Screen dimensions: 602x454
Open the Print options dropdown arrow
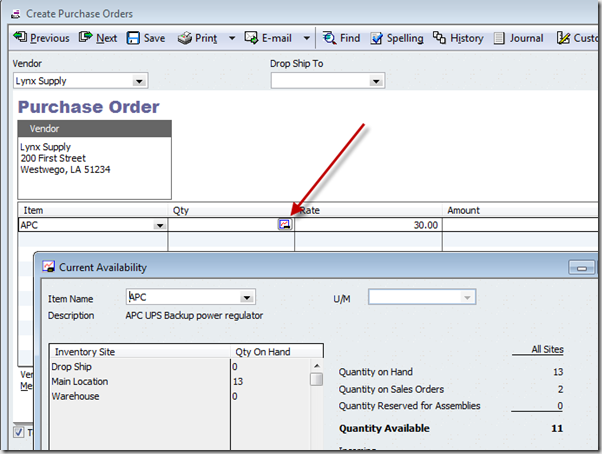tap(232, 38)
